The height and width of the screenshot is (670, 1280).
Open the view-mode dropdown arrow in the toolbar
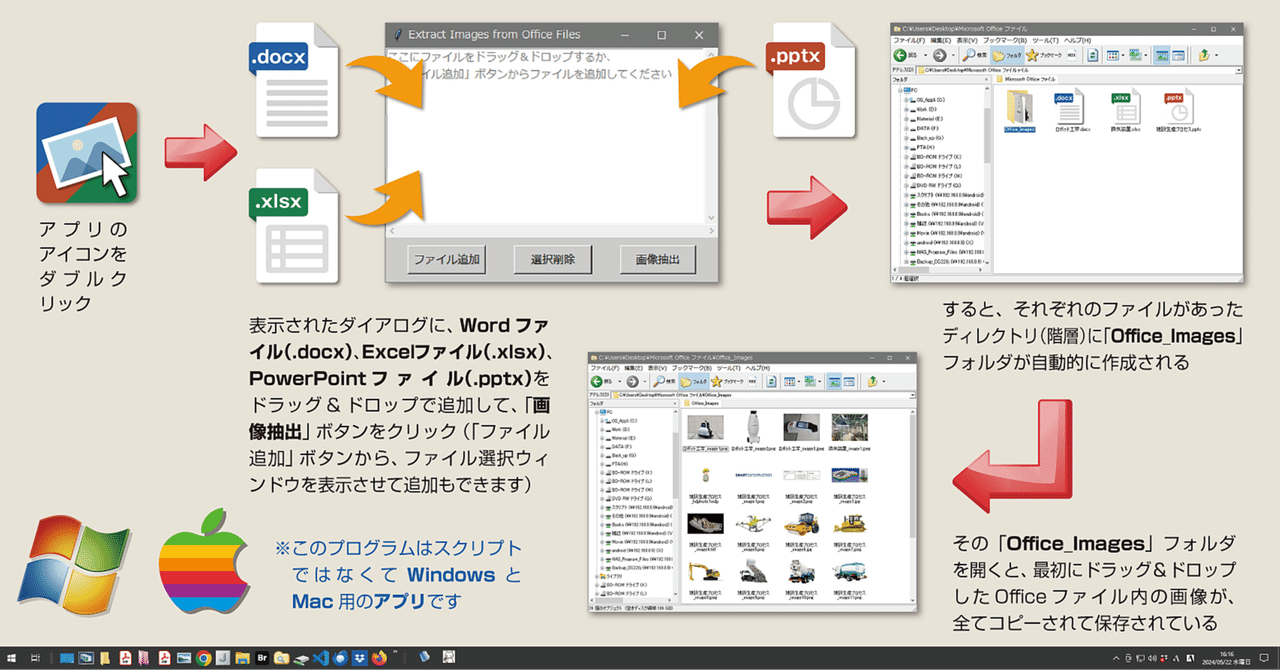[1122, 55]
